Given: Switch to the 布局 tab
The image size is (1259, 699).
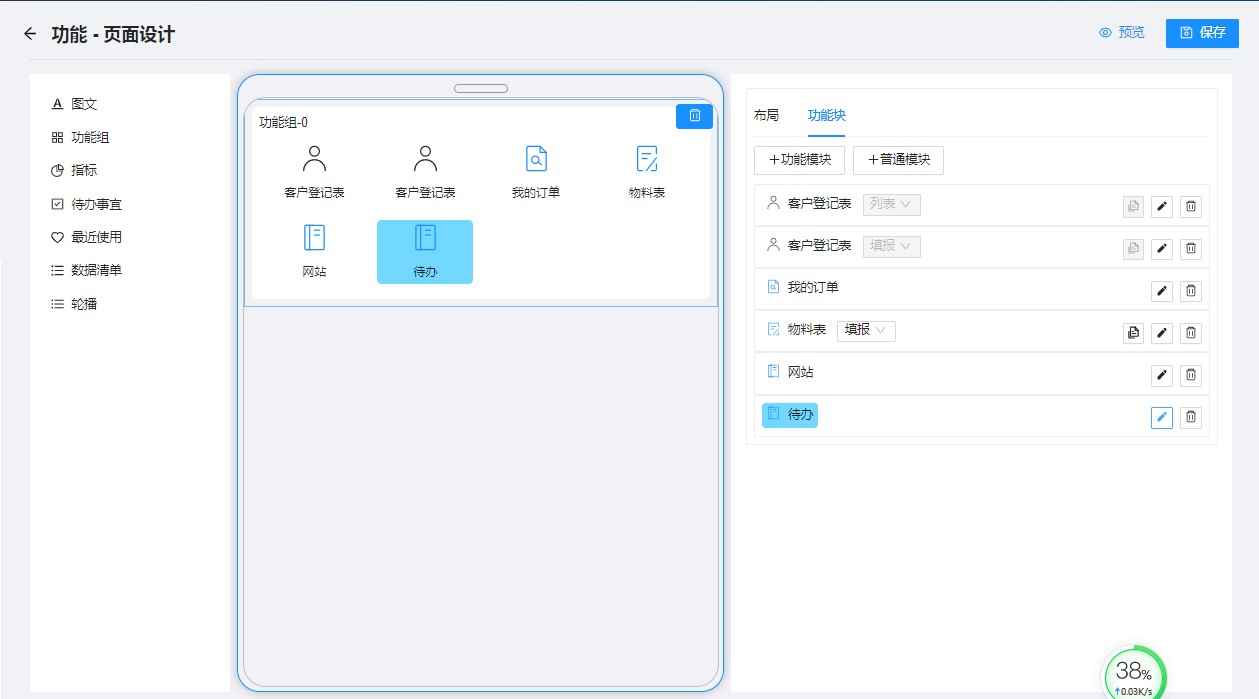Looking at the screenshot, I should pyautogui.click(x=766, y=115).
